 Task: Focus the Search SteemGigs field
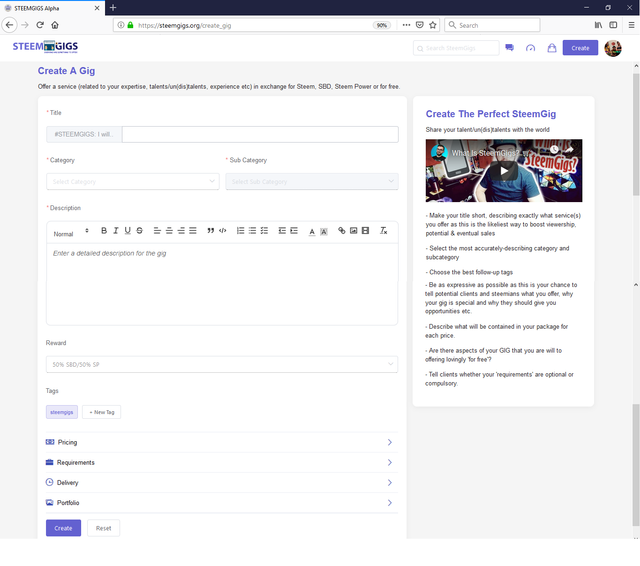coord(456,48)
